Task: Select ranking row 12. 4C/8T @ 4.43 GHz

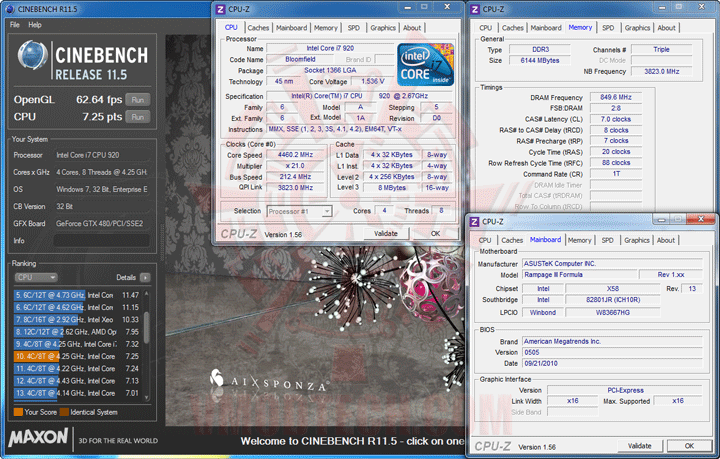Action: 76,381
